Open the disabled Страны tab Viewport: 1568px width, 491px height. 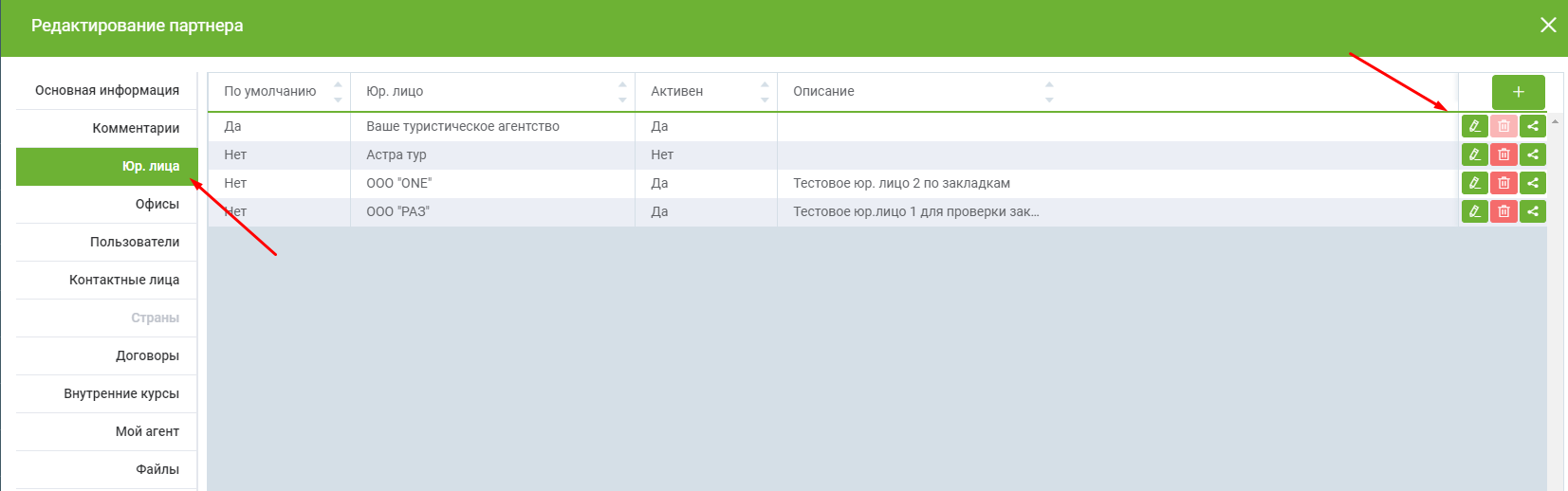(x=106, y=318)
